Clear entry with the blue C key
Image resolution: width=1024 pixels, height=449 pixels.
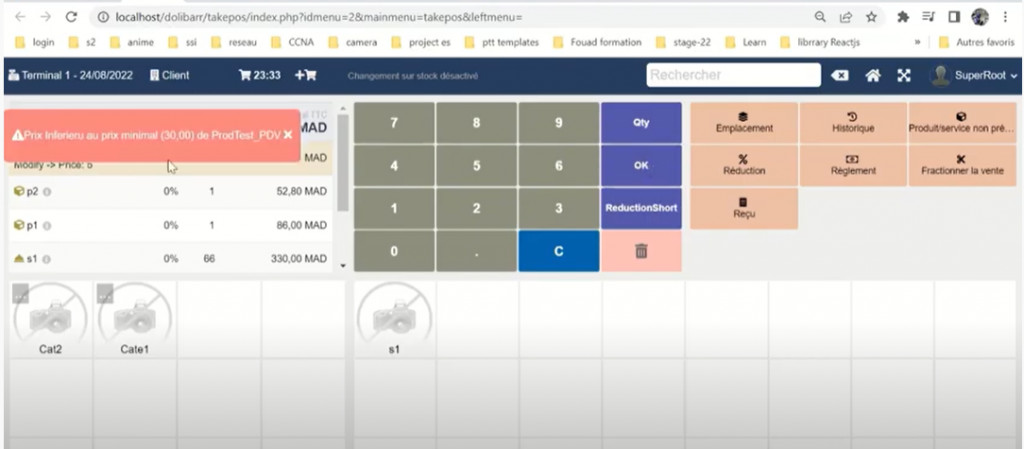(558, 251)
